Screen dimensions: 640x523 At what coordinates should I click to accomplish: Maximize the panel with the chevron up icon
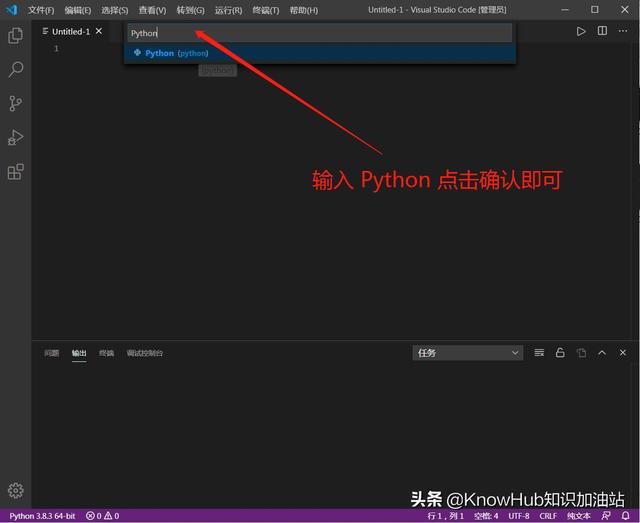click(x=602, y=353)
